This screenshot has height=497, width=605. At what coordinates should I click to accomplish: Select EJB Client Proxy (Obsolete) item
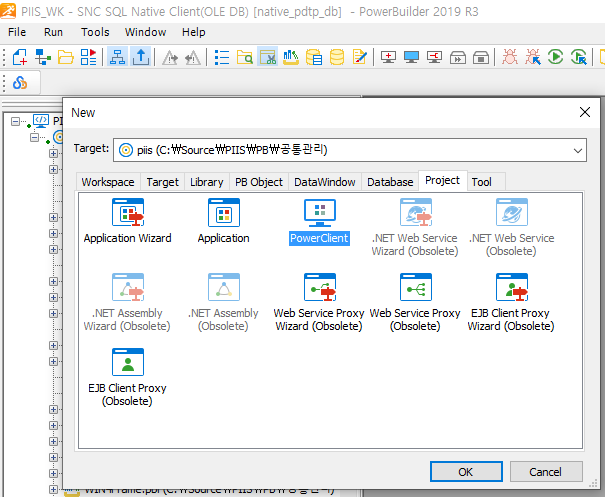(x=128, y=377)
